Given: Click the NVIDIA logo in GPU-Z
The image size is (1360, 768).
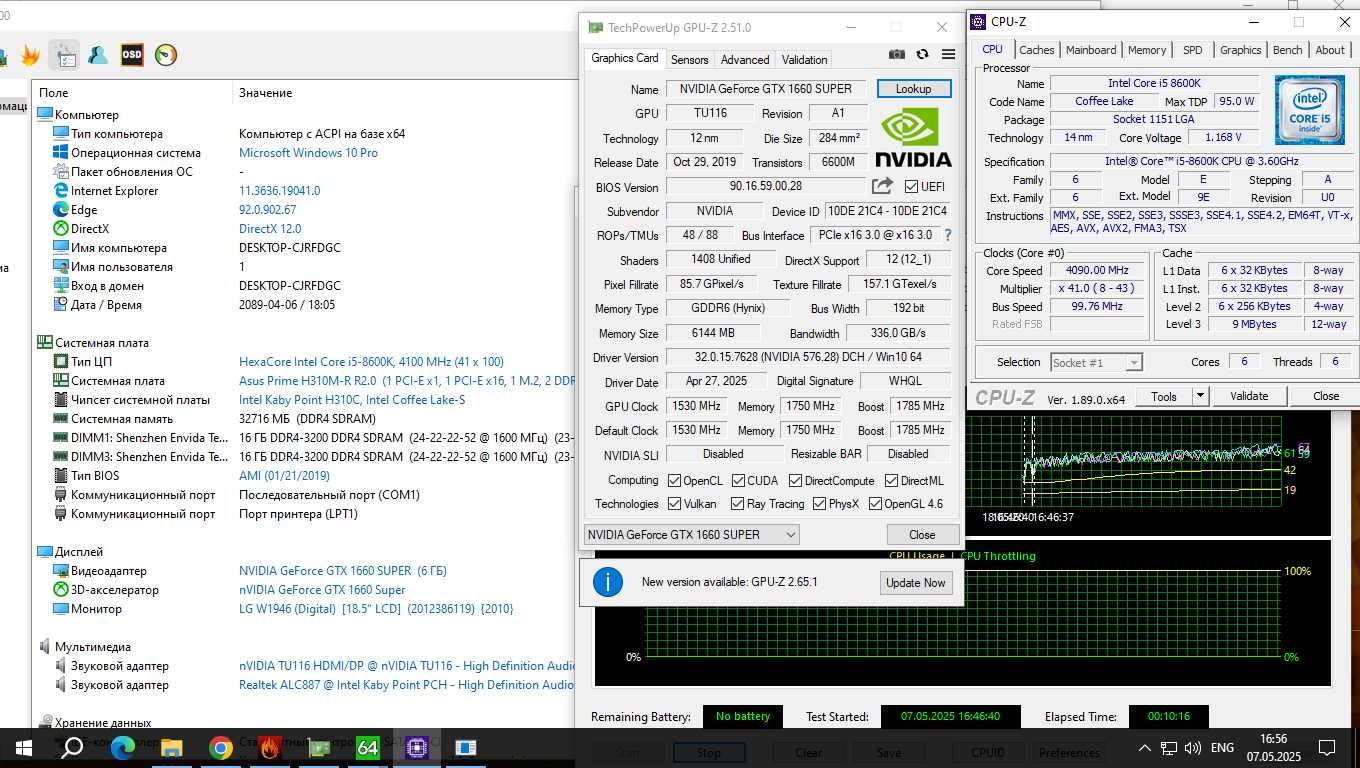Looking at the screenshot, I should (913, 138).
